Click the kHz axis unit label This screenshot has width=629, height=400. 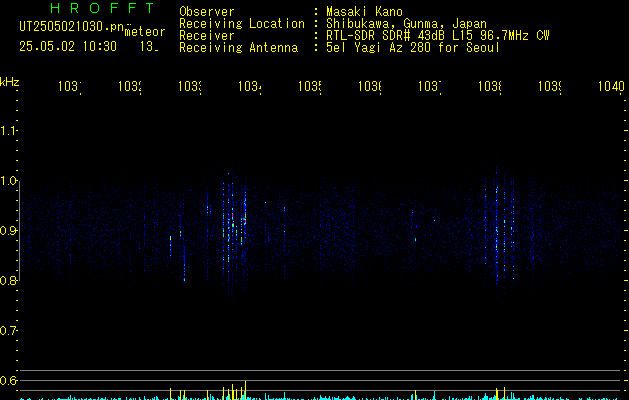click(x=10, y=82)
